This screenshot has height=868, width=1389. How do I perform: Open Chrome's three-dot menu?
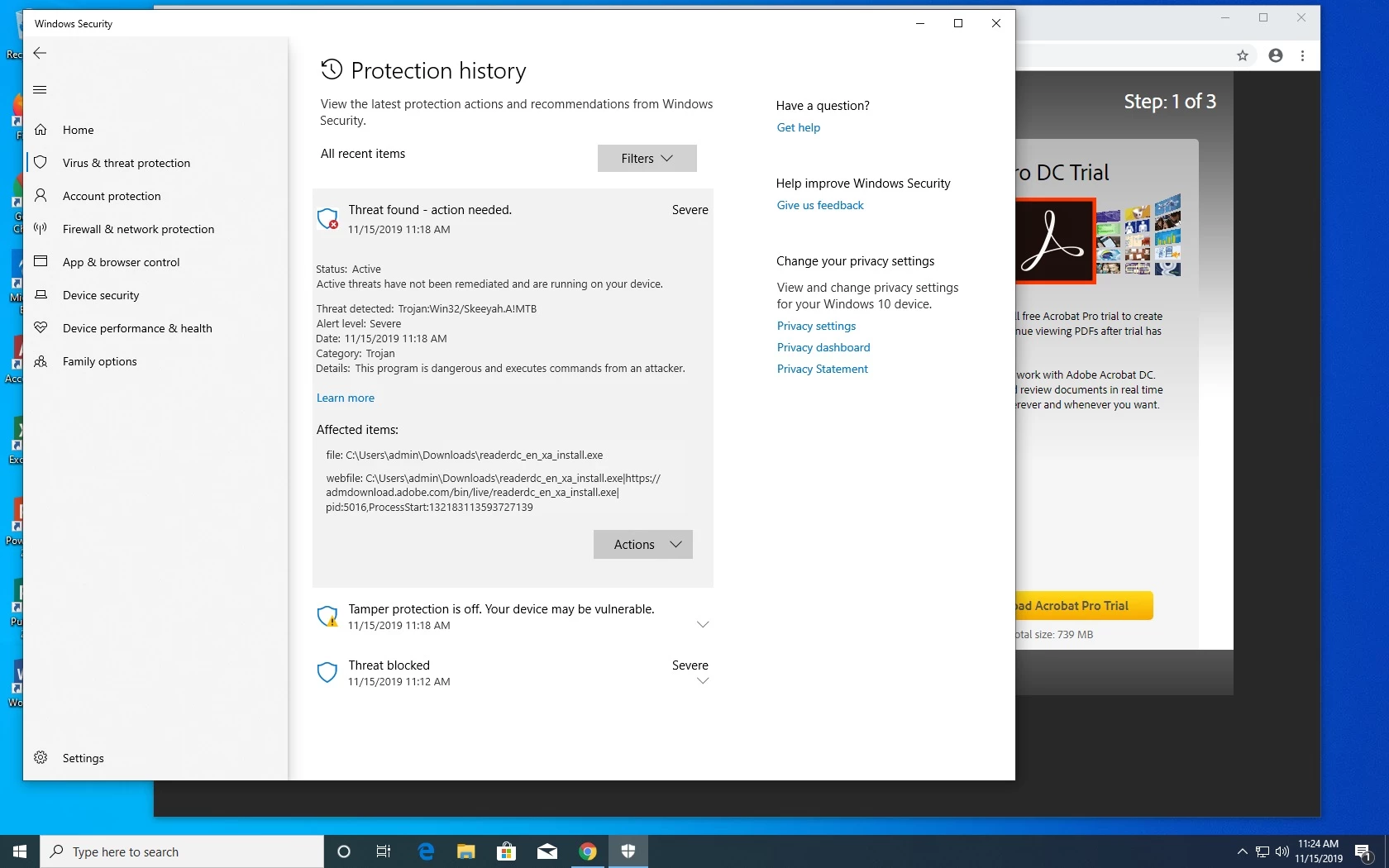pos(1303,55)
